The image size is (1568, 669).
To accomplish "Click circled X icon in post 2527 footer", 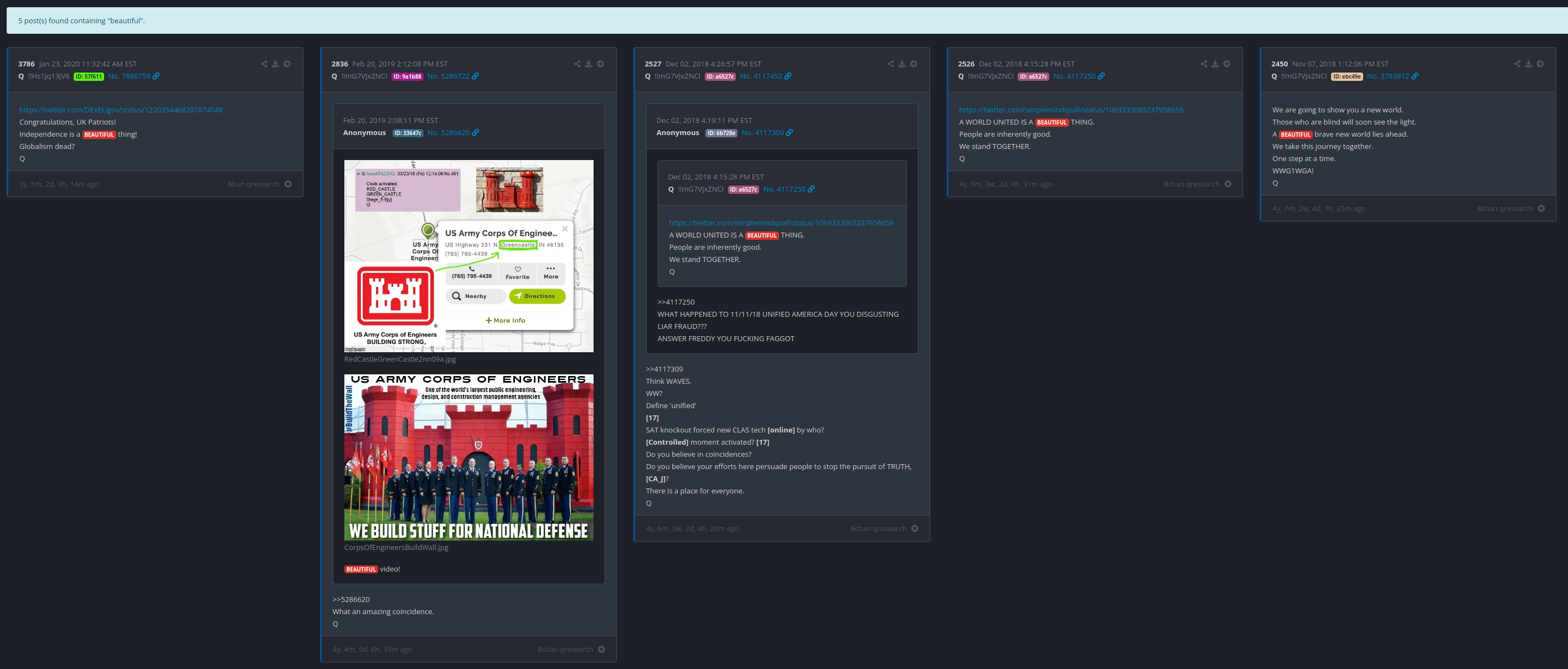I will click(x=915, y=529).
